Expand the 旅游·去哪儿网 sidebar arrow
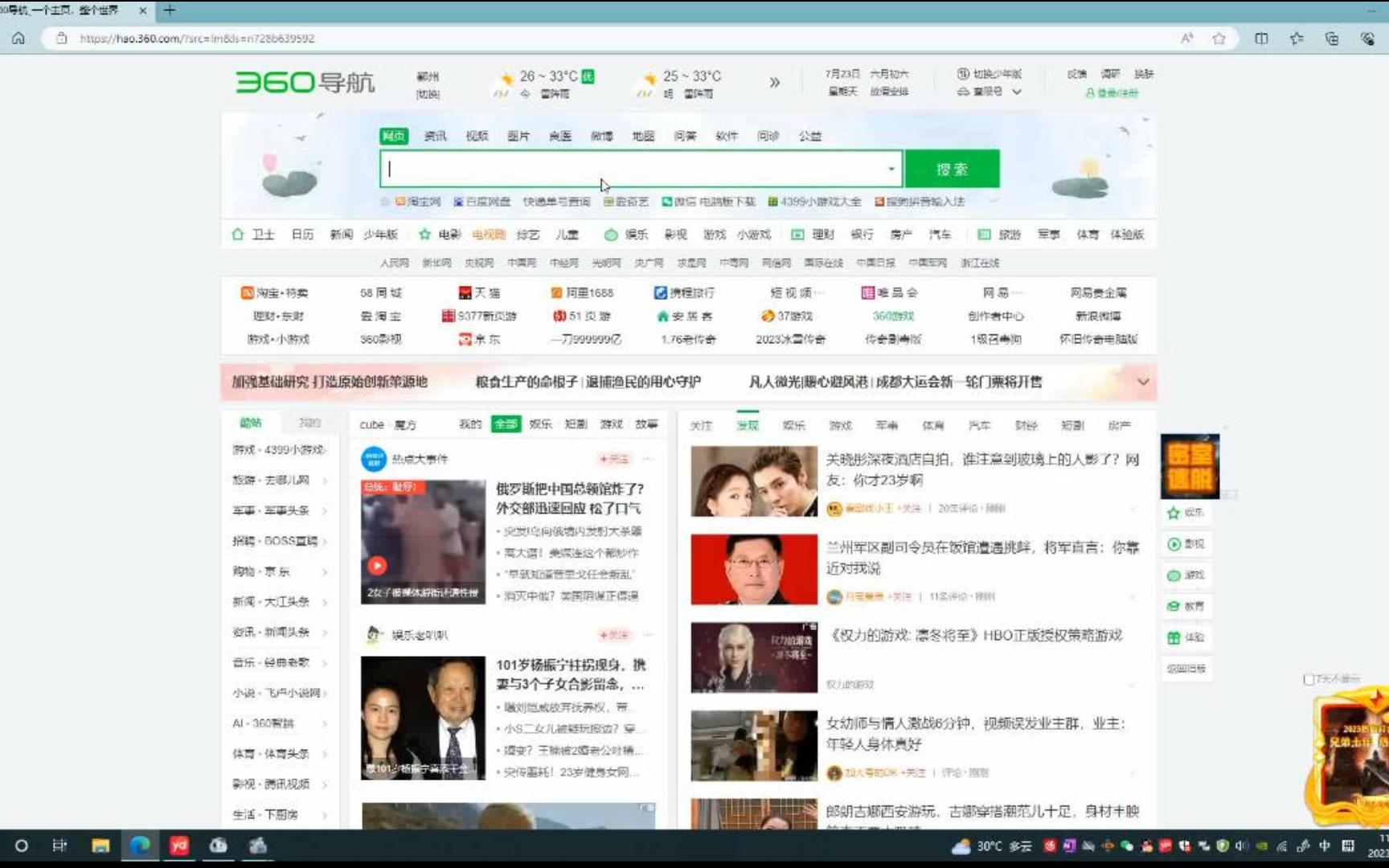This screenshot has width=1389, height=868. coord(325,481)
